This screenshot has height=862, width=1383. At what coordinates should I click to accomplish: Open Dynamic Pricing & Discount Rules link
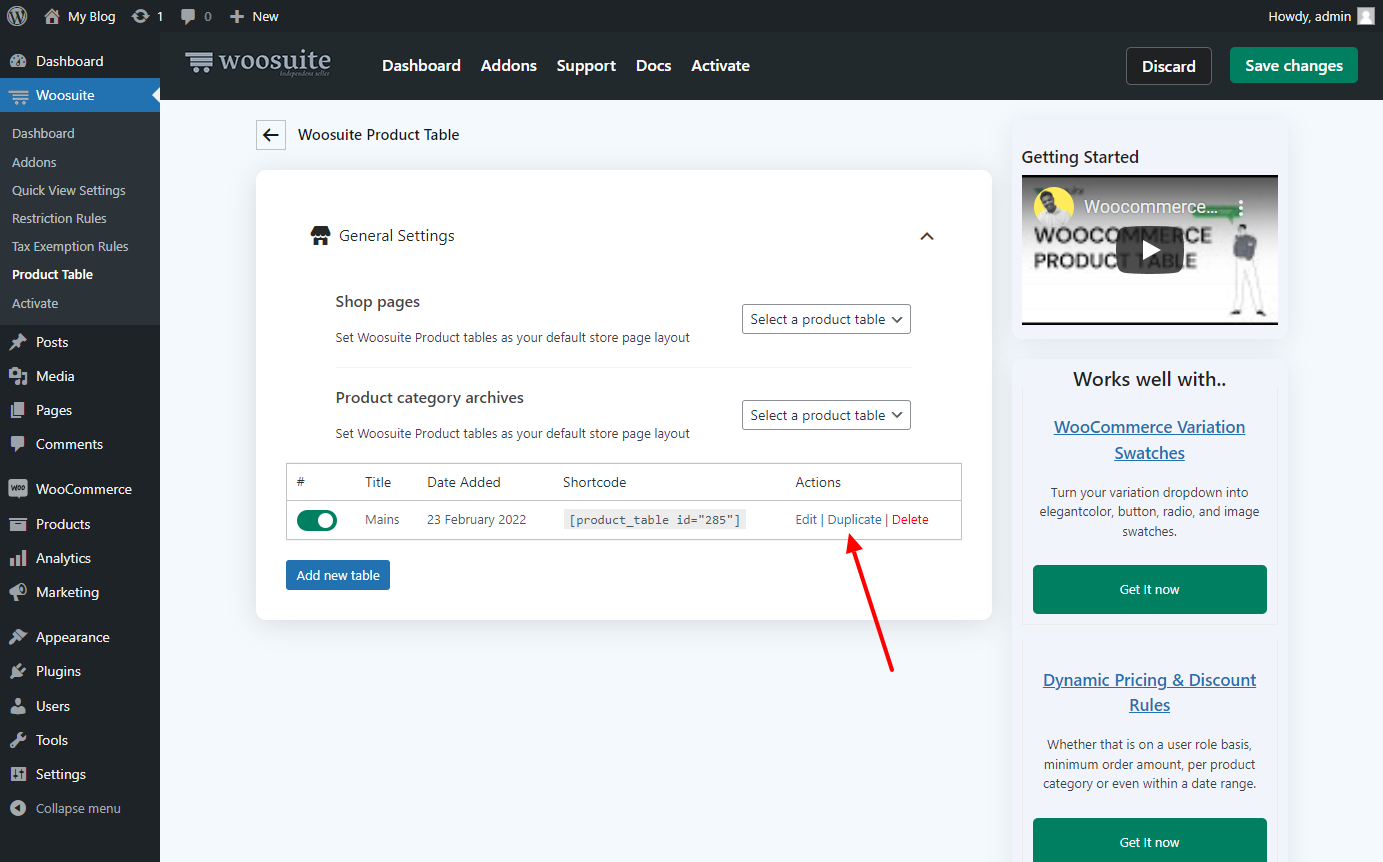[x=1150, y=692]
